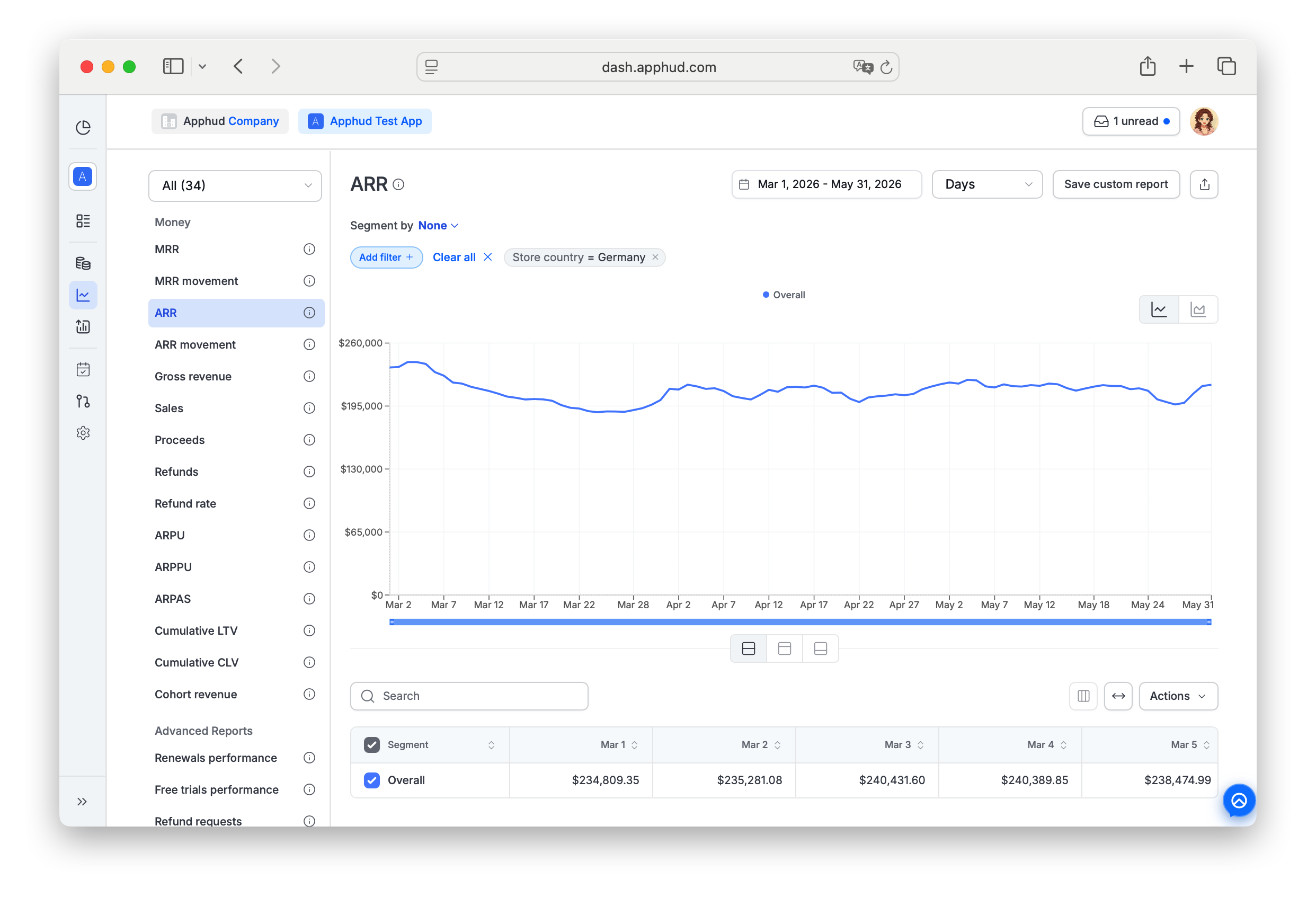The image size is (1316, 906).
Task: Open the user avatar profile menu
Action: pos(1204,121)
